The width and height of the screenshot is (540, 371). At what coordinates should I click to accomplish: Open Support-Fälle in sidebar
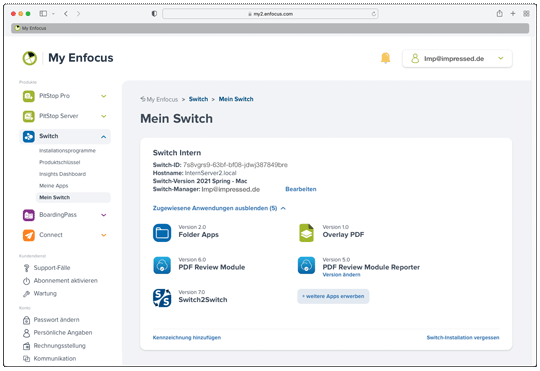click(52, 268)
